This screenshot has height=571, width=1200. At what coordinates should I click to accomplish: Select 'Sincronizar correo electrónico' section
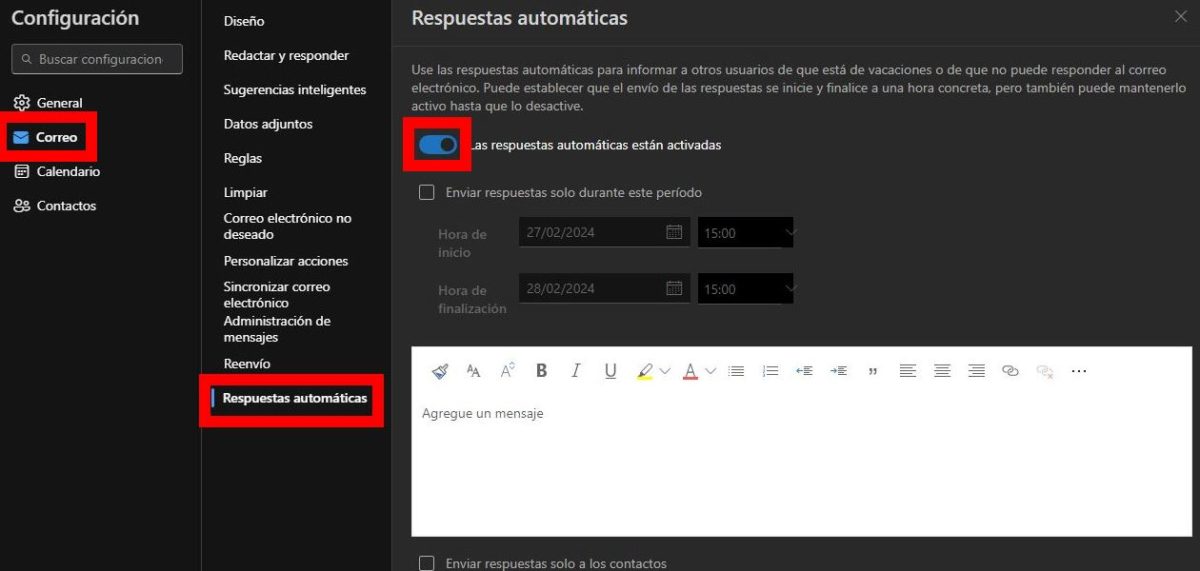pyautogui.click(x=276, y=294)
